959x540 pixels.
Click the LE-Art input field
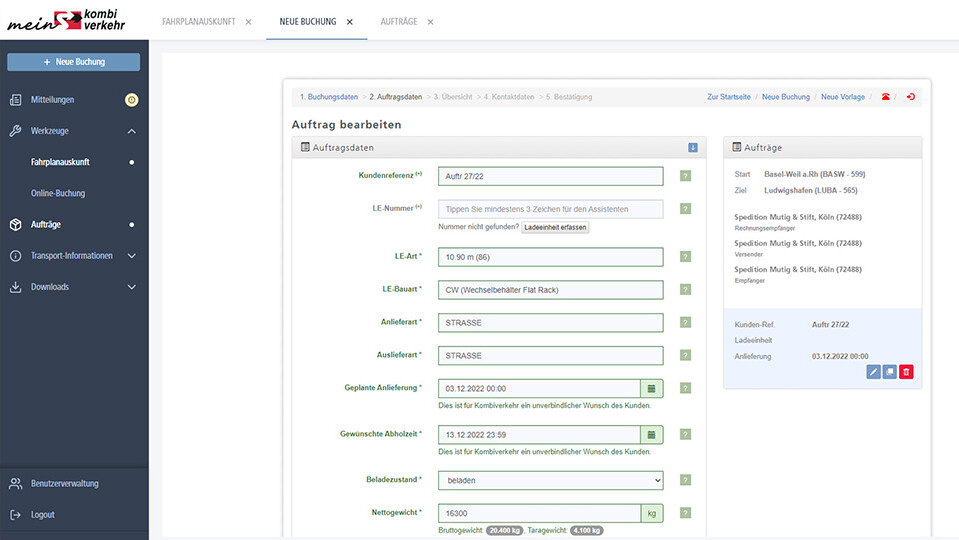pos(550,257)
